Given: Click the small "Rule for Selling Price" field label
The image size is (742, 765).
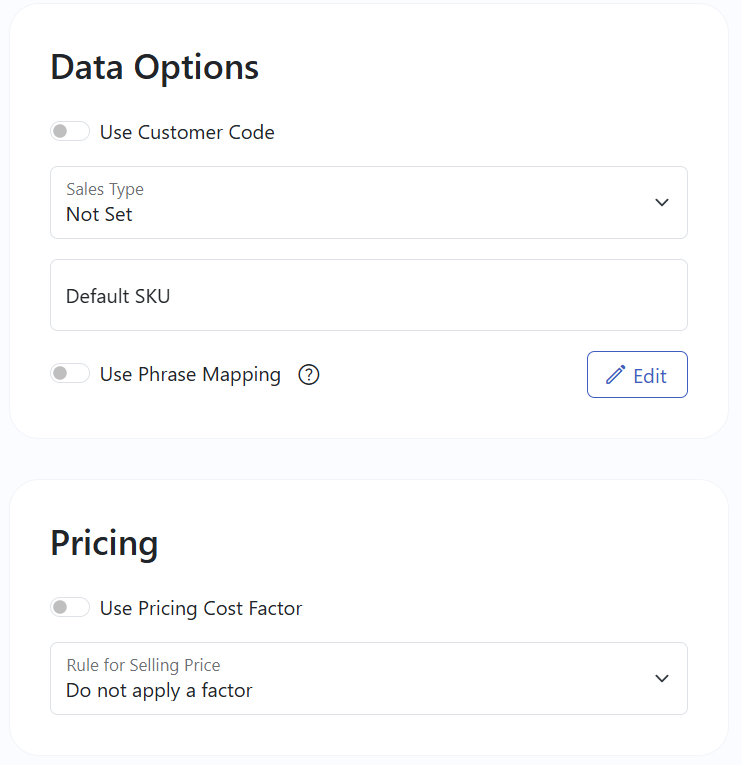Looking at the screenshot, I should click(143, 665).
